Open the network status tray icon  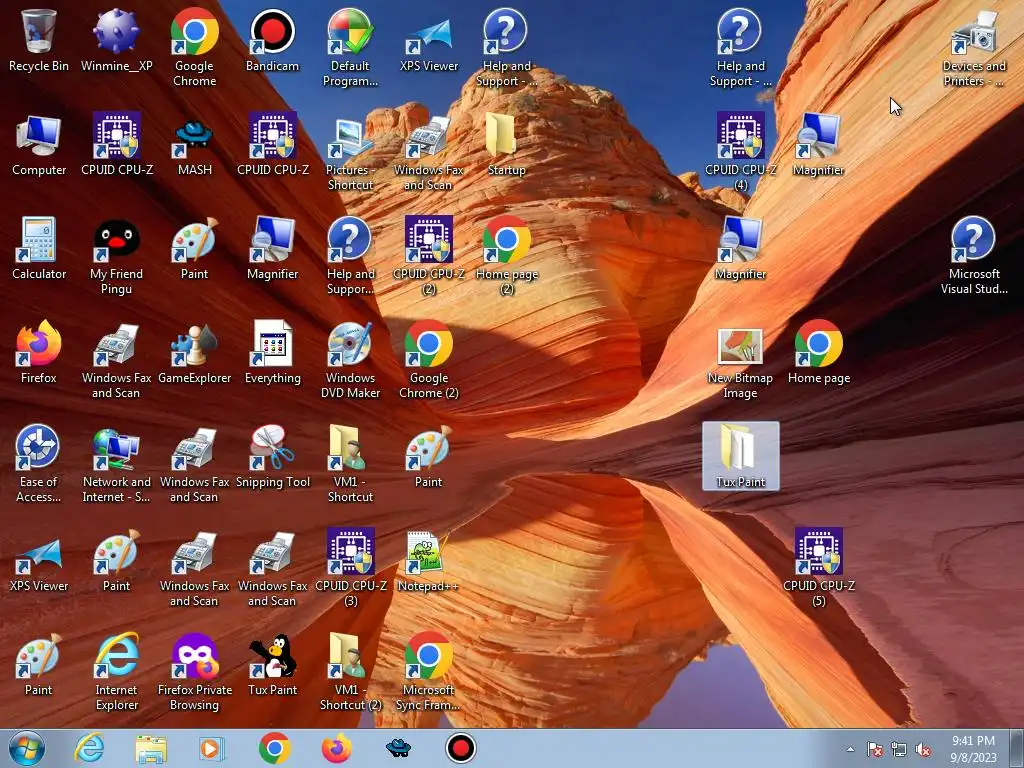(x=899, y=749)
